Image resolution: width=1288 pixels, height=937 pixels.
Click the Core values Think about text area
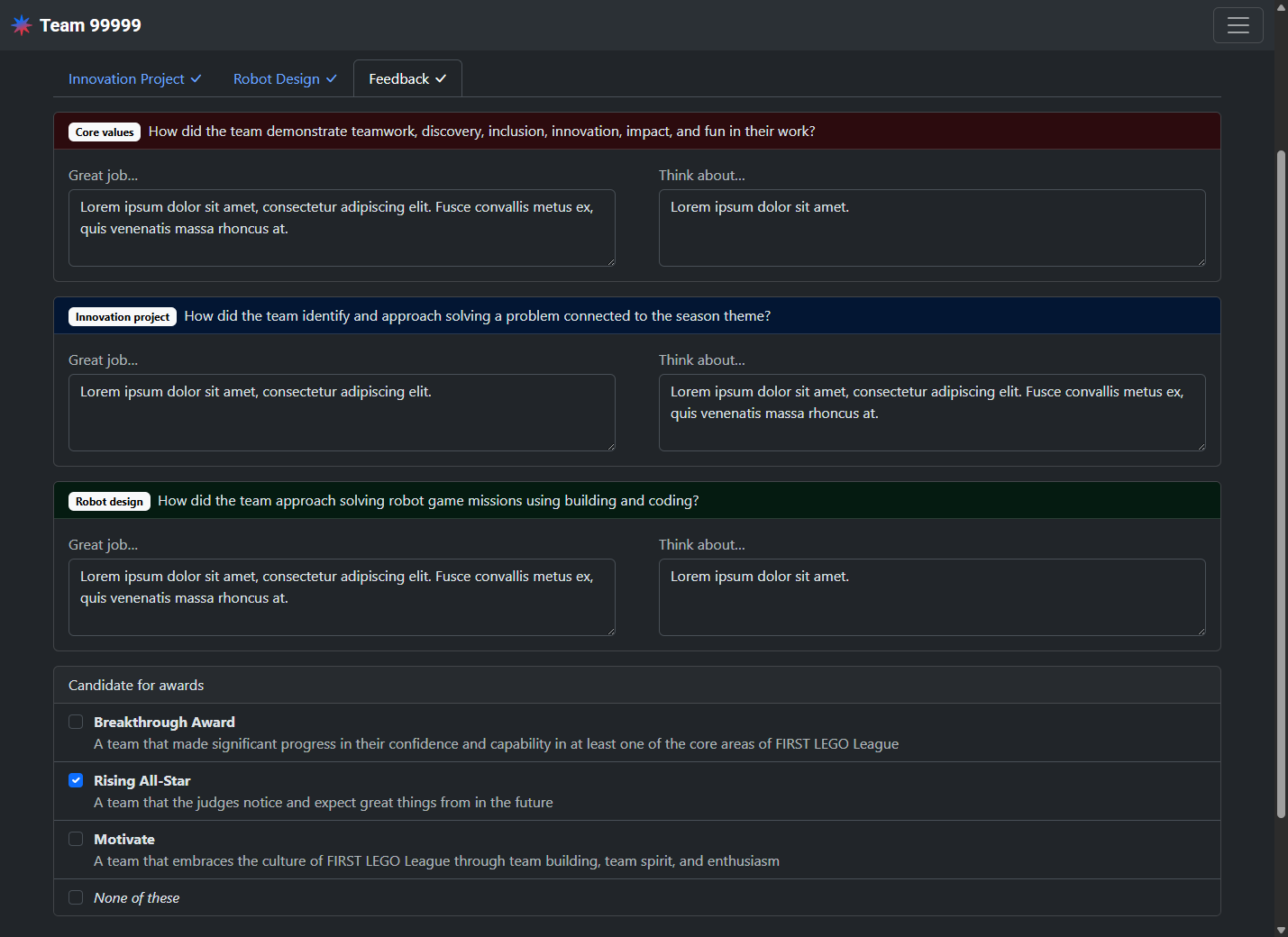[x=932, y=228]
